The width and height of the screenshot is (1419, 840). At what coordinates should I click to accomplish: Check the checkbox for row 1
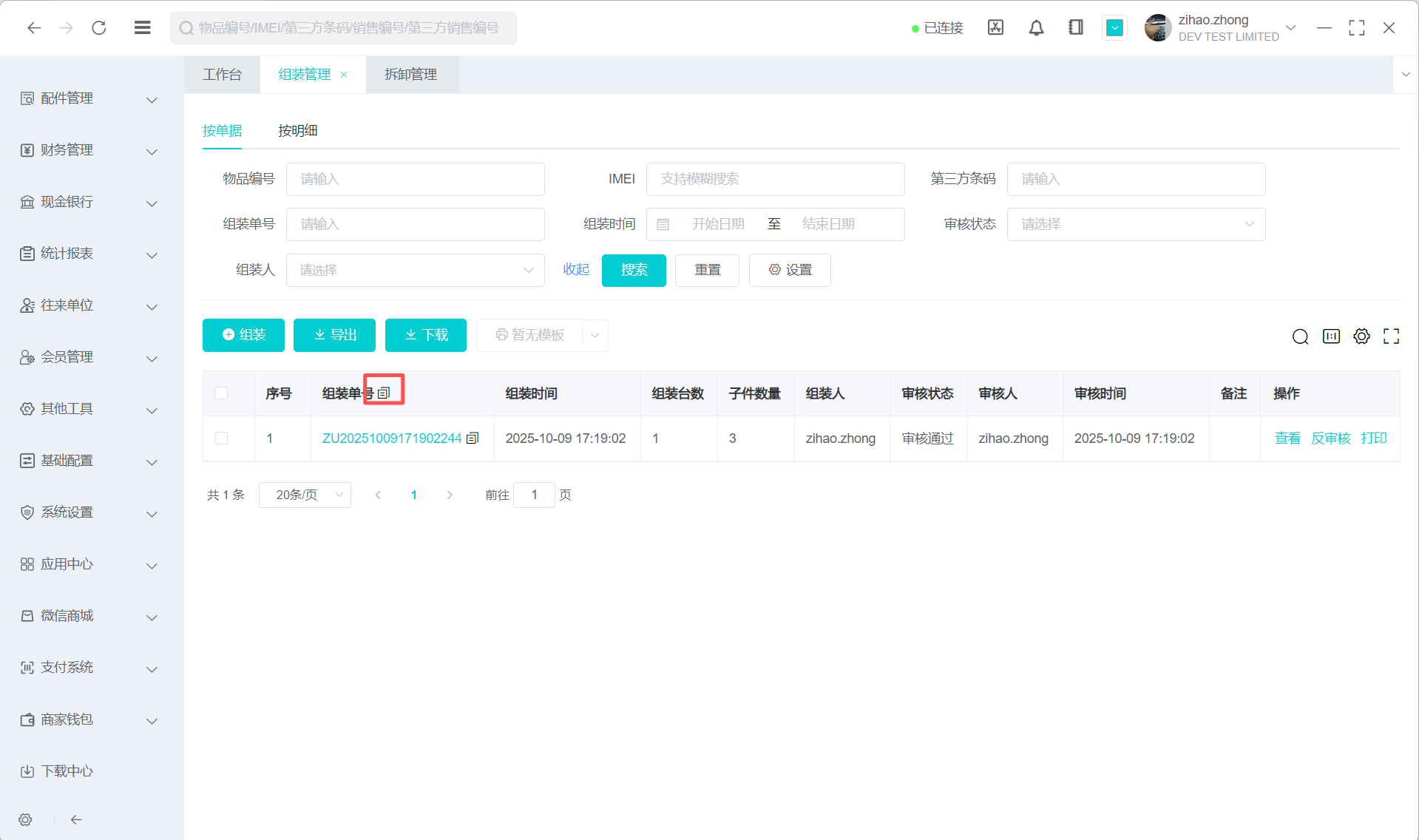221,438
